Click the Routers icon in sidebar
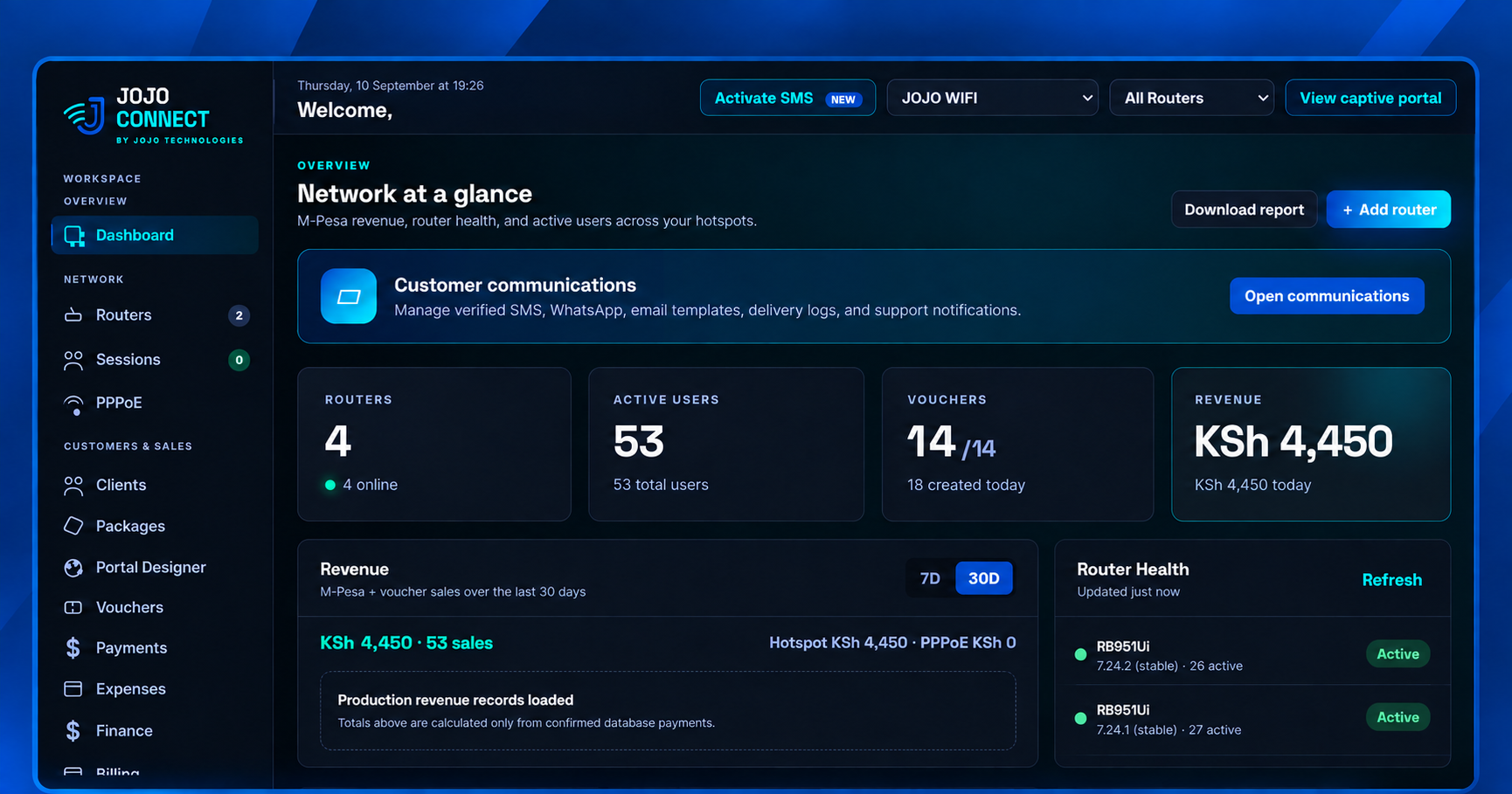The image size is (1512, 794). [x=73, y=315]
